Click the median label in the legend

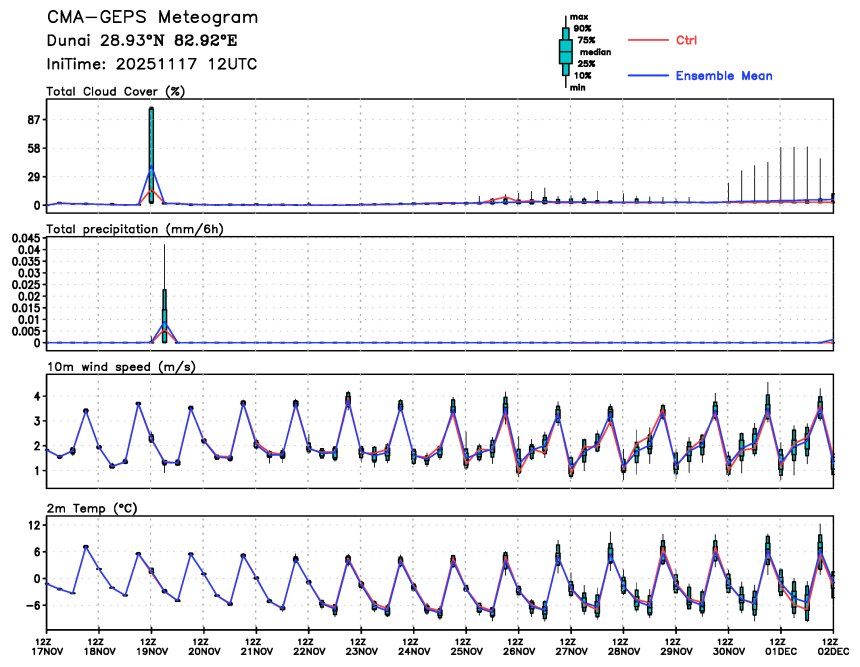pos(595,52)
